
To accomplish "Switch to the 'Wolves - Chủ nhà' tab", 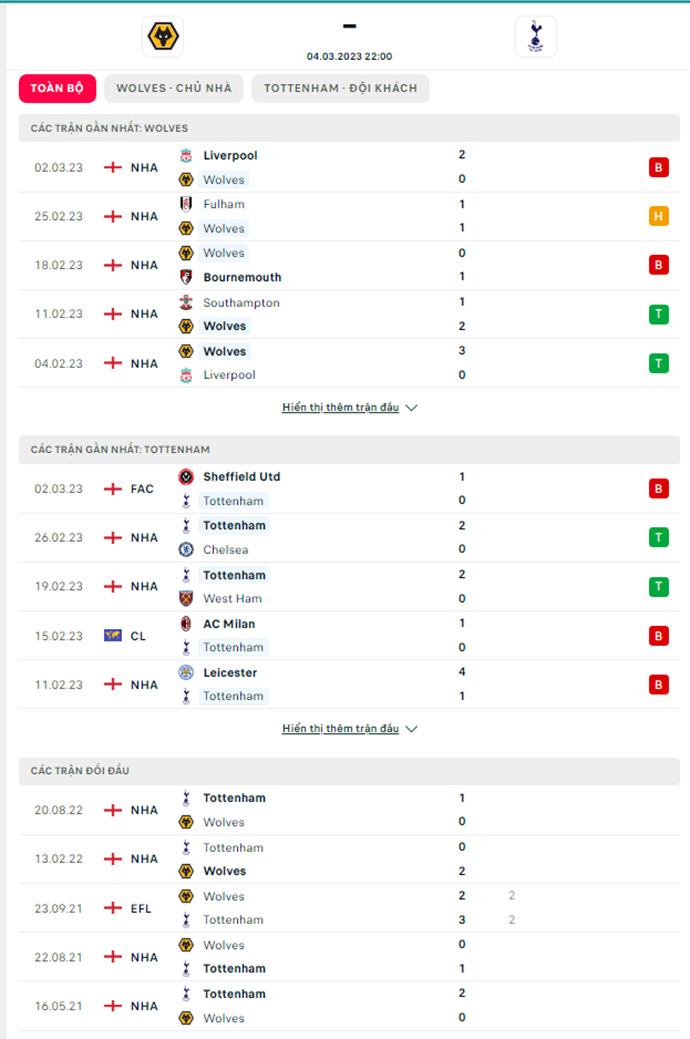I will click(x=174, y=88).
